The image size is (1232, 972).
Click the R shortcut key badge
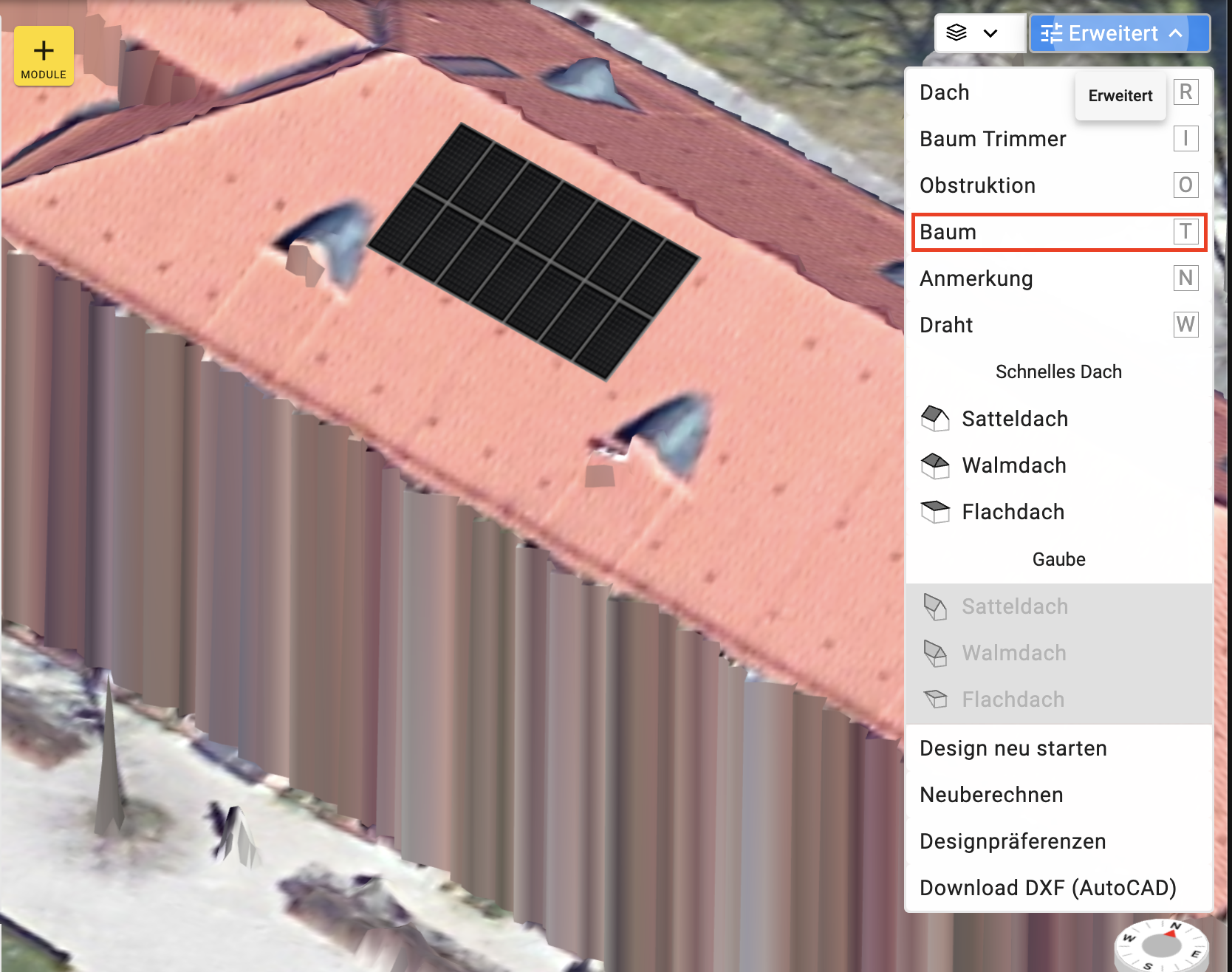click(1185, 92)
